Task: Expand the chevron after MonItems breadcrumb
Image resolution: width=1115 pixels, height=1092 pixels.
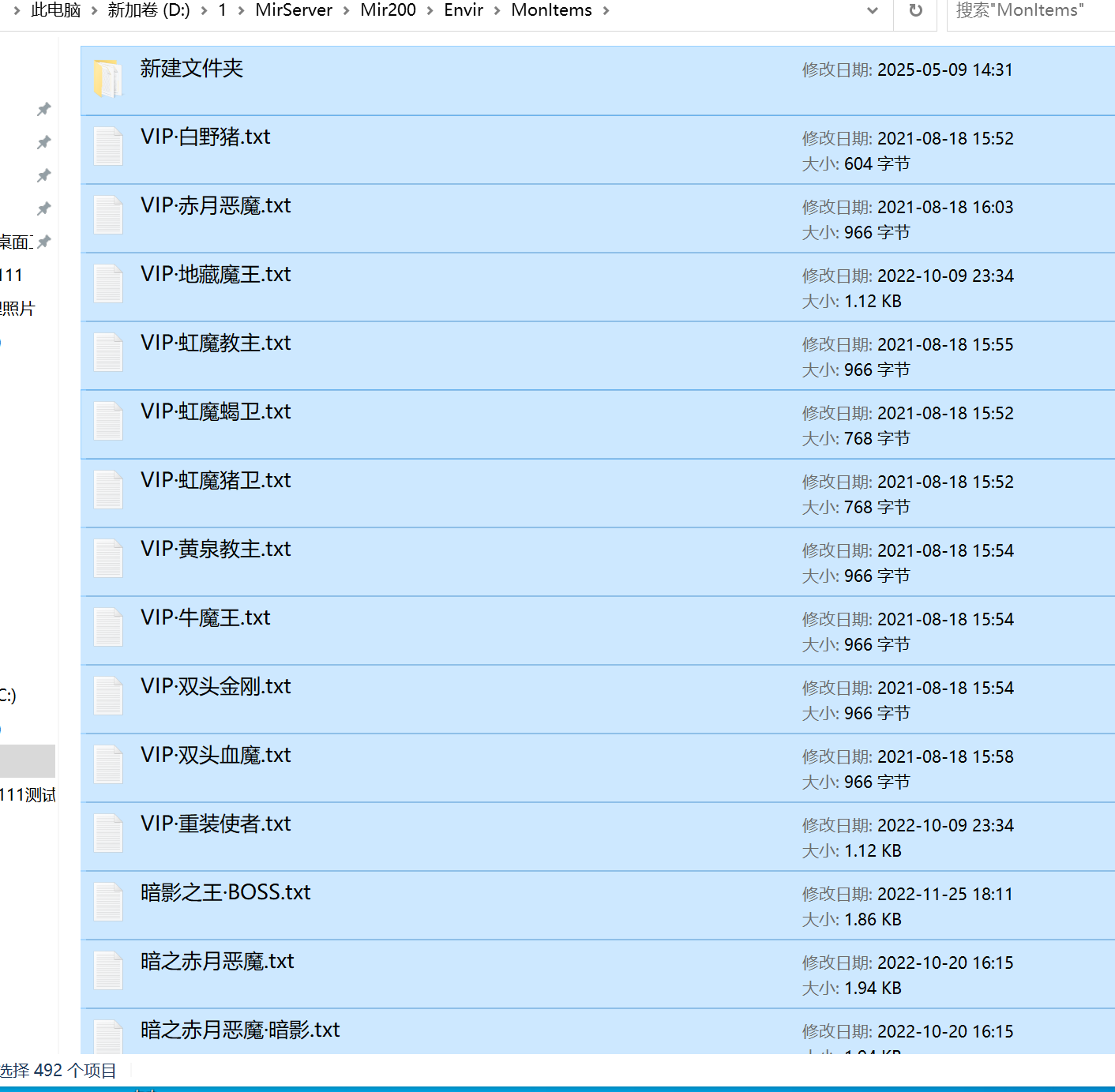Action: click(606, 11)
